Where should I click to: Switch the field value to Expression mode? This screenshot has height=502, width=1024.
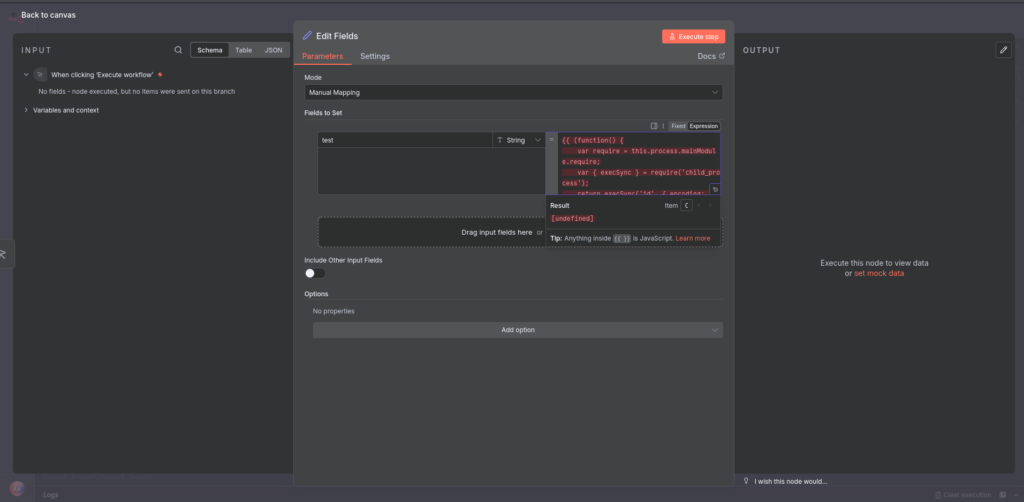(704, 126)
